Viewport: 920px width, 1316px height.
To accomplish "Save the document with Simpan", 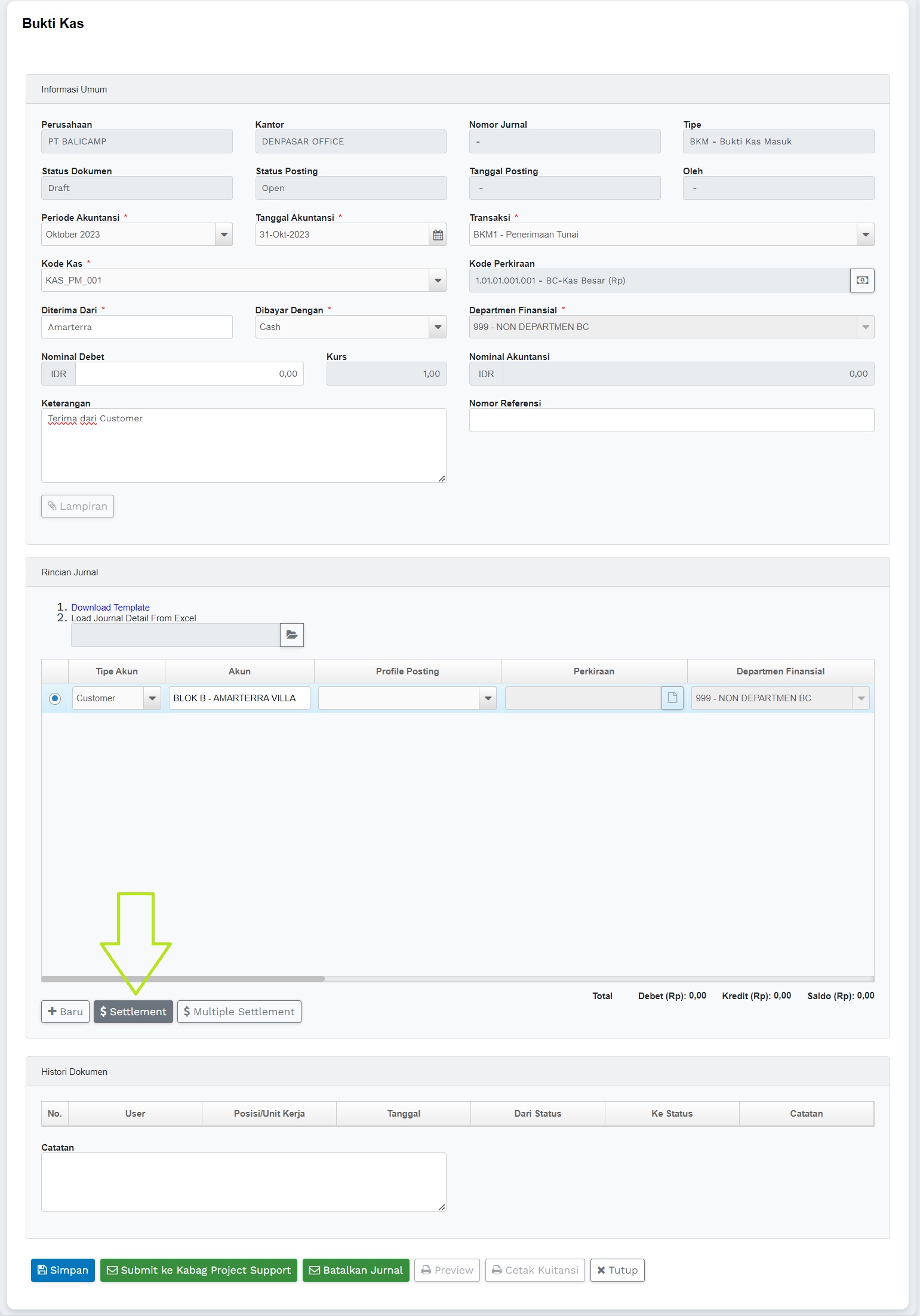I will (63, 1270).
